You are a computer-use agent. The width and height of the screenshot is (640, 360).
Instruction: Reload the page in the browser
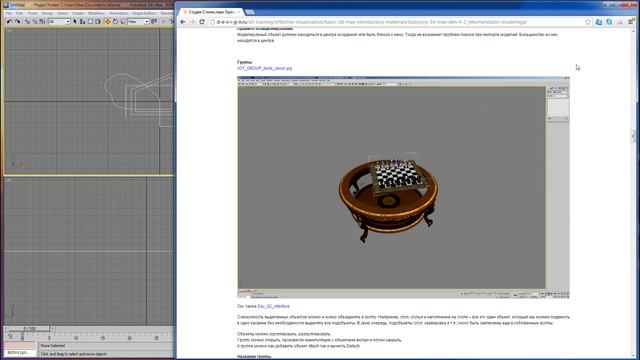[x=202, y=22]
